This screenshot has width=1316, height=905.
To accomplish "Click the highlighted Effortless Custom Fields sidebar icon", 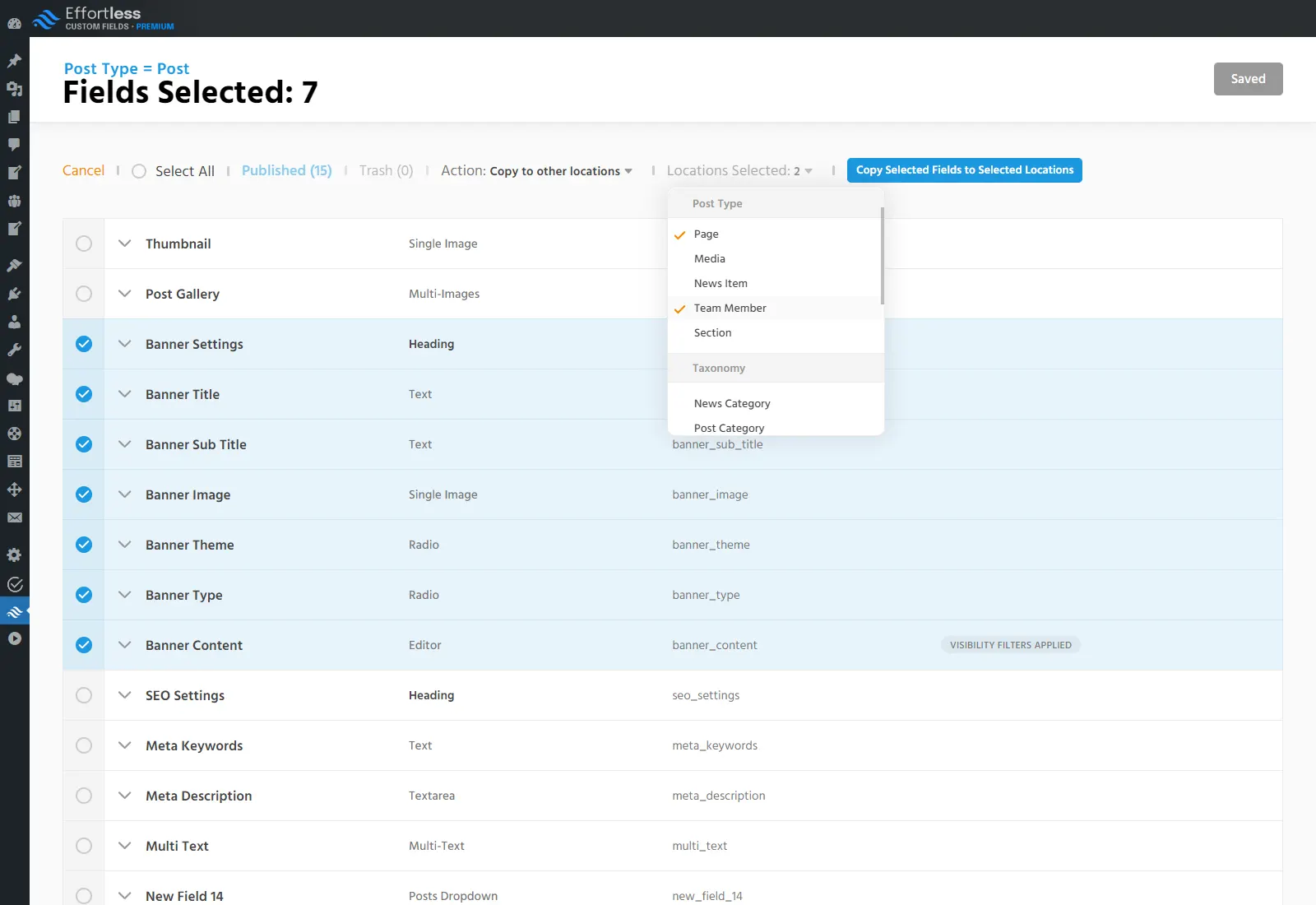I will click(14, 611).
